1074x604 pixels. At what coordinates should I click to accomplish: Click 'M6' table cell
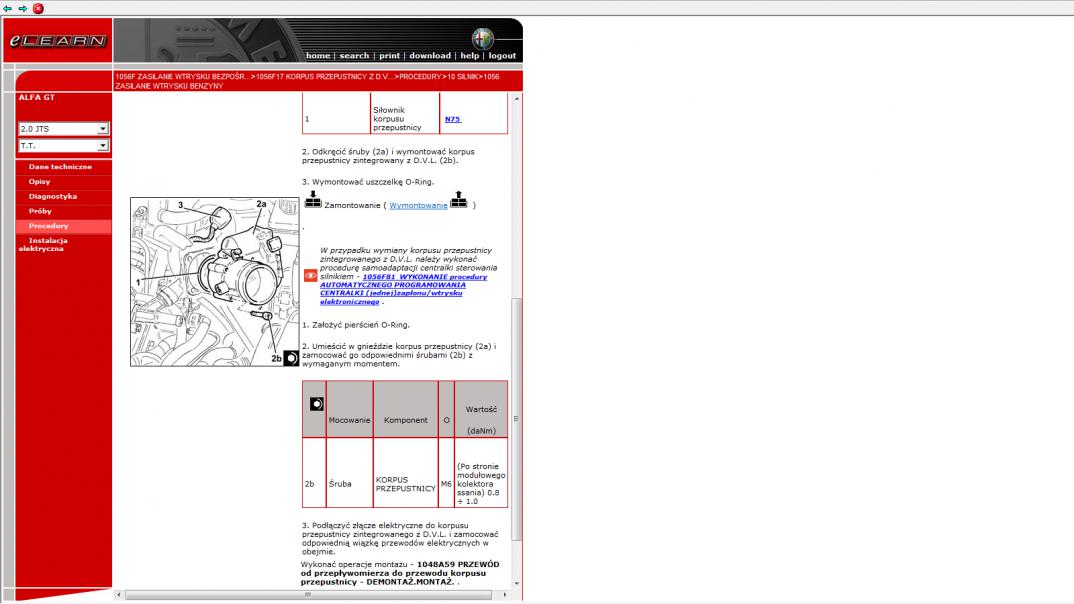point(447,473)
